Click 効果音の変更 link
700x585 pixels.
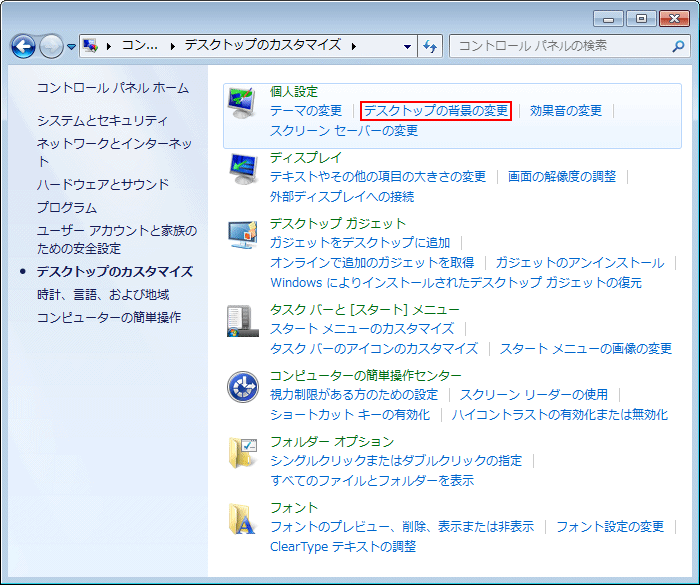566,110
